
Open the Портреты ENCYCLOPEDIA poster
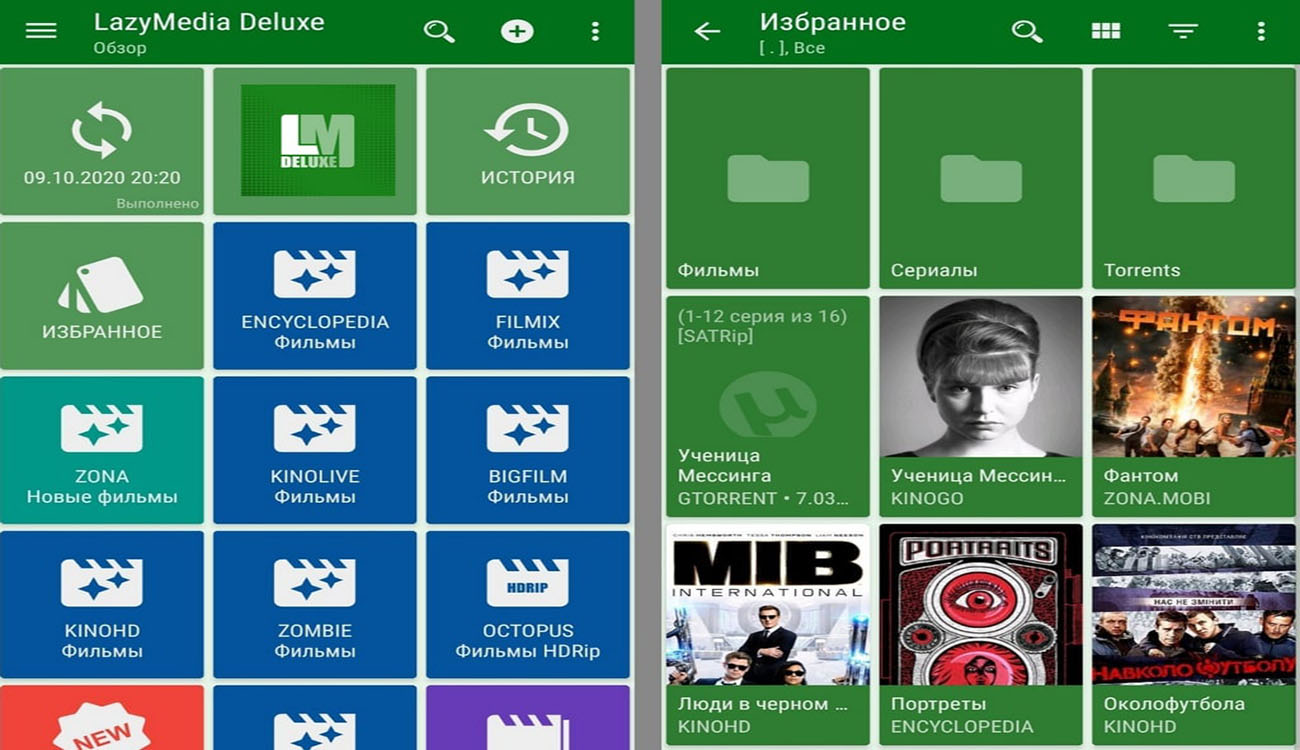pos(981,634)
